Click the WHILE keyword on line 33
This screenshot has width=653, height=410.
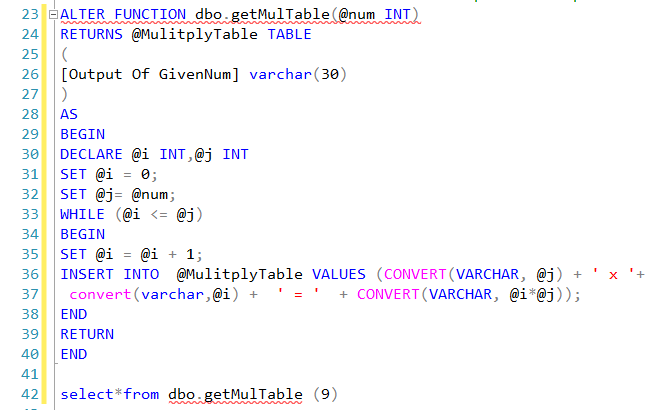tap(82, 214)
